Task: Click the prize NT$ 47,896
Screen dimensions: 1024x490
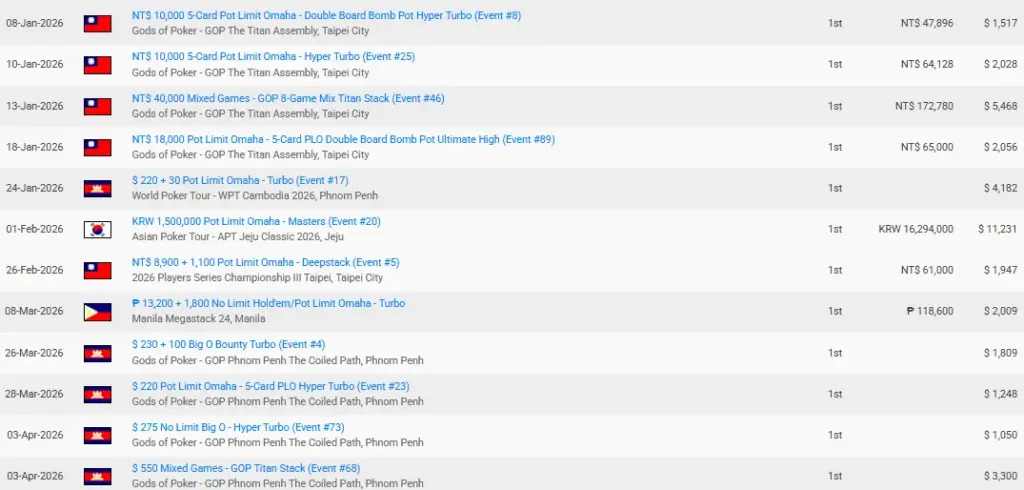Action: [x=927, y=24]
